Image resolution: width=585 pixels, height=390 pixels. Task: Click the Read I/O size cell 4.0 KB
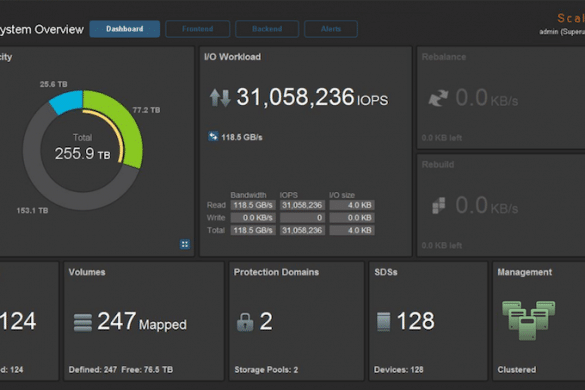352,205
